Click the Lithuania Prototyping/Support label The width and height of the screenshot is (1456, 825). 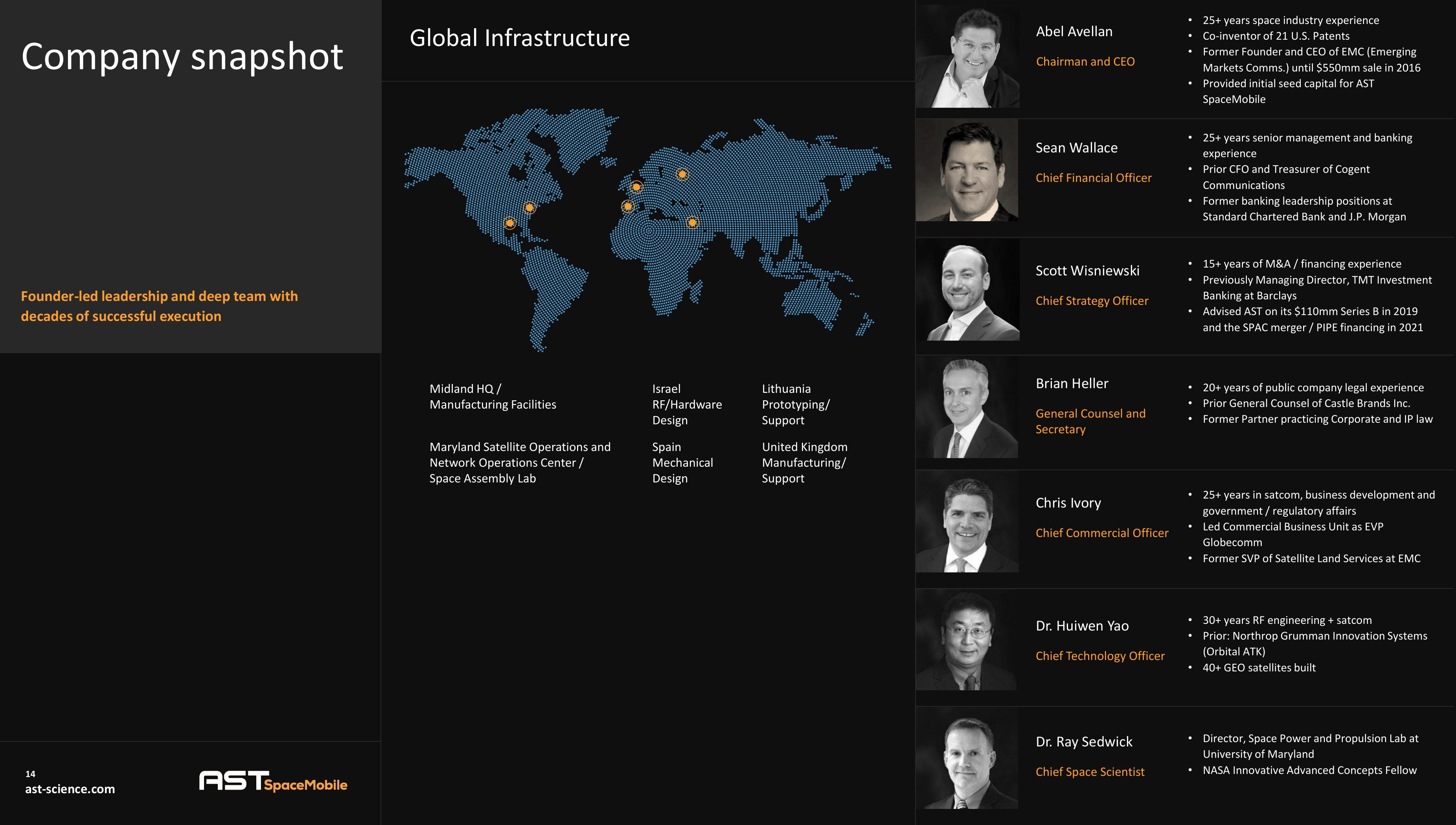coord(796,405)
